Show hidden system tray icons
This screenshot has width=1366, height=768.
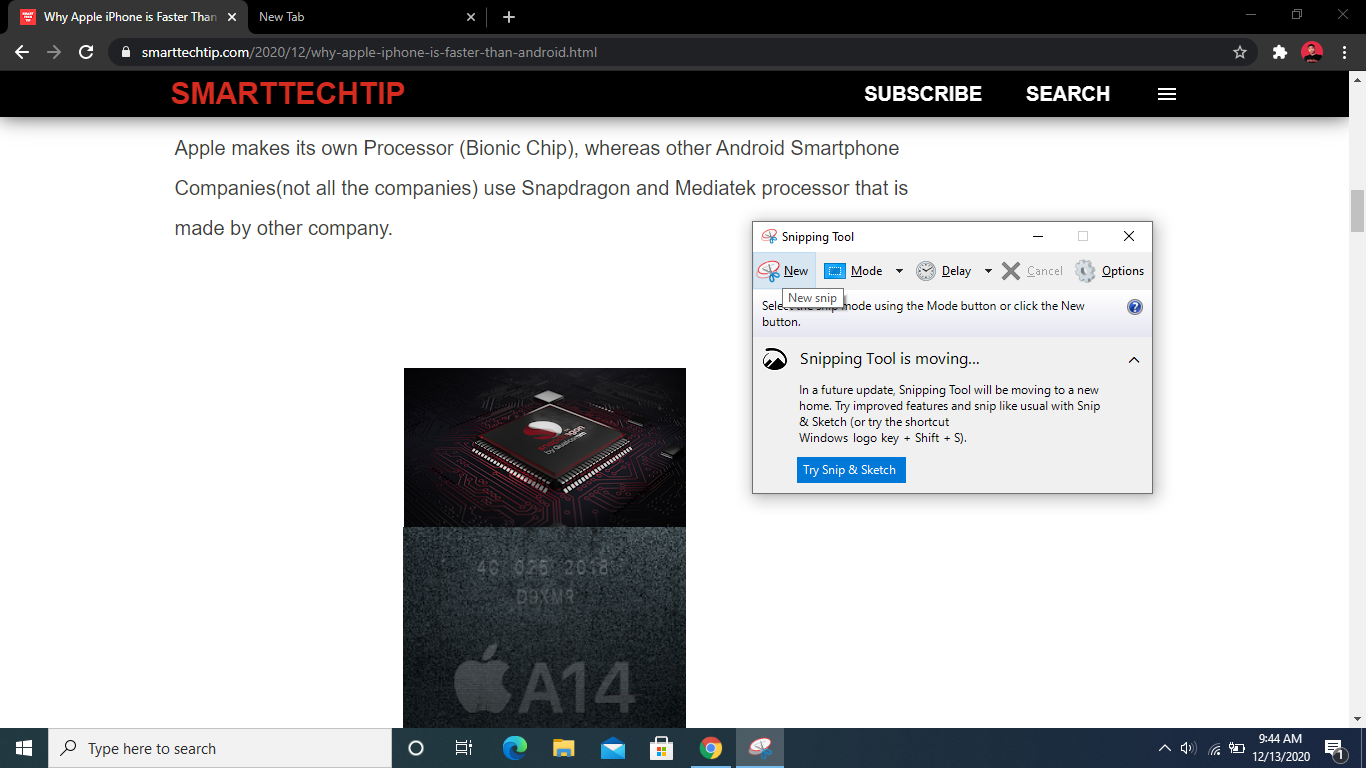tap(1165, 748)
